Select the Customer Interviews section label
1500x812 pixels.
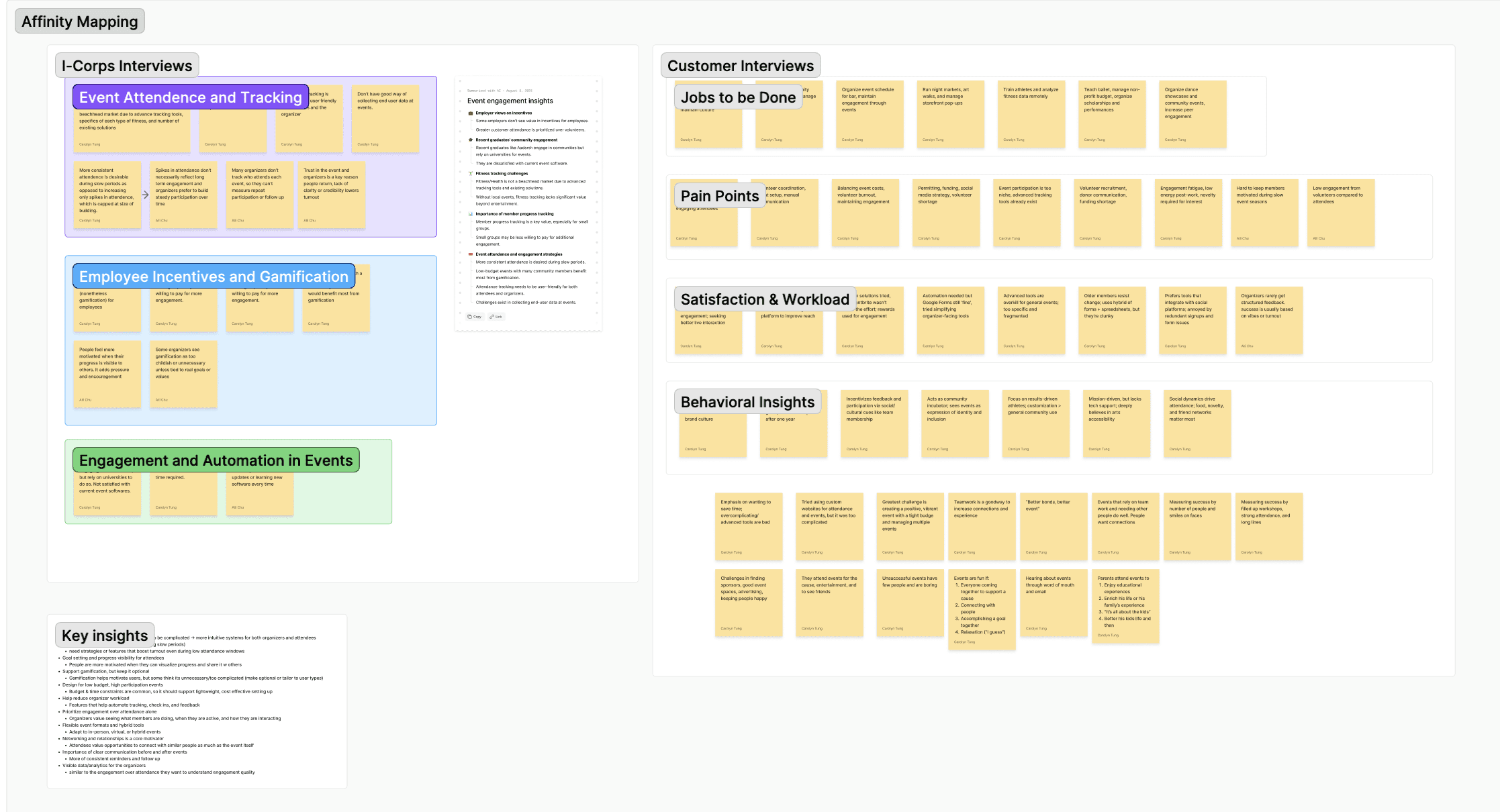(740, 66)
